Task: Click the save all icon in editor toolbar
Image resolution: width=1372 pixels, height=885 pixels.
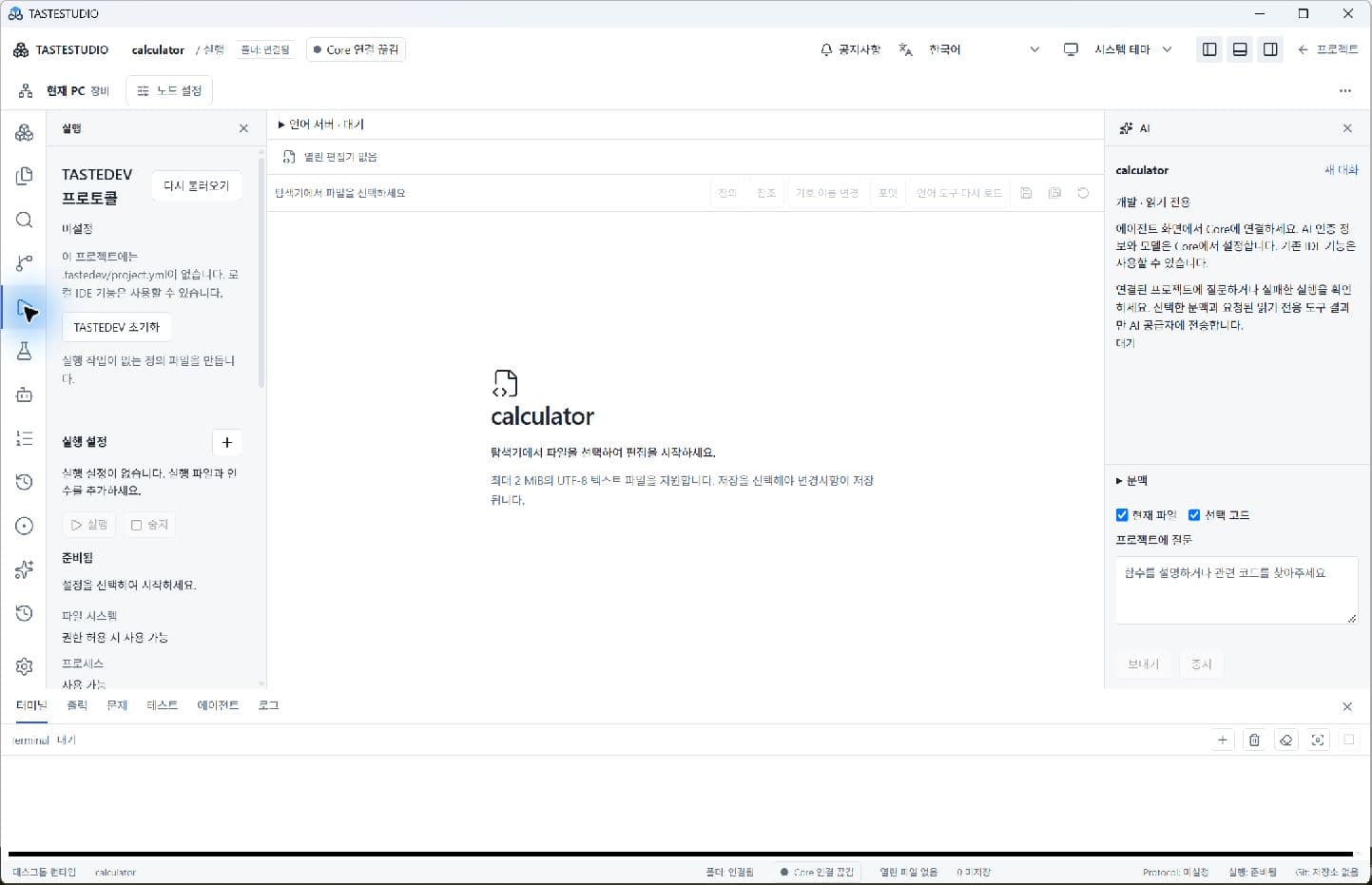Action: (x=1054, y=193)
